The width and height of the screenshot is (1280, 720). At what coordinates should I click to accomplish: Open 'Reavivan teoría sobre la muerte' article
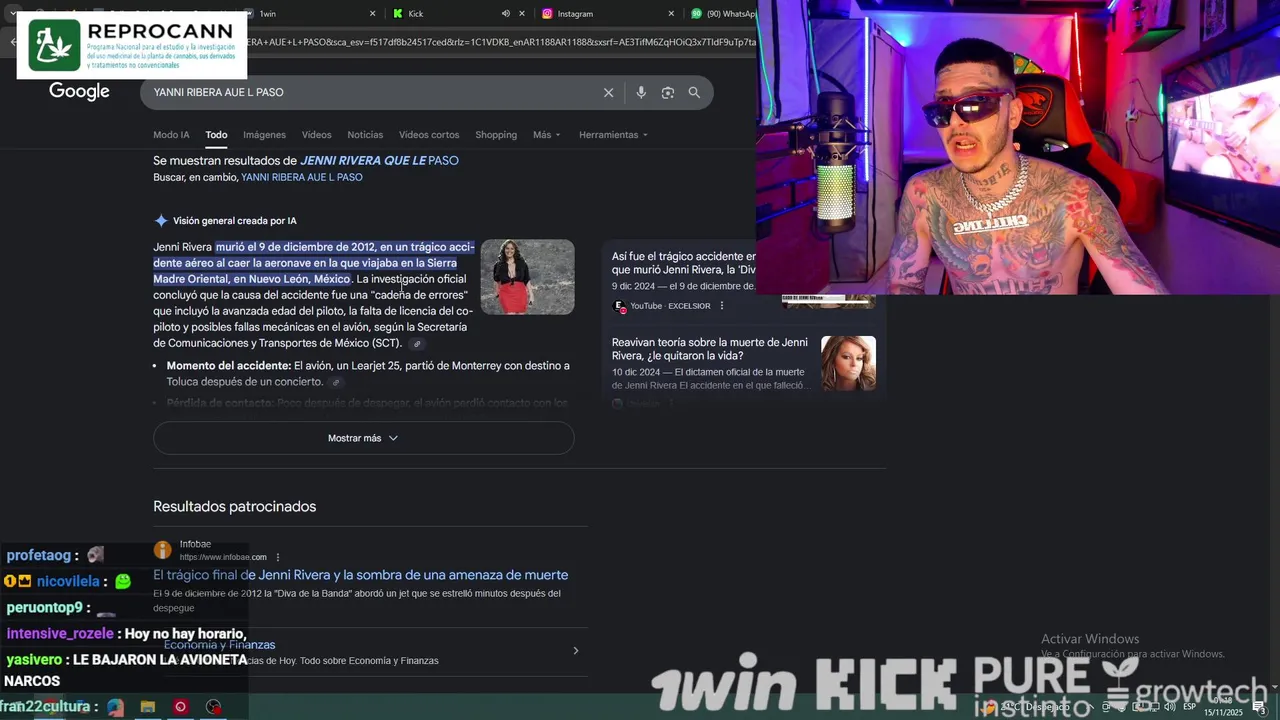pyautogui.click(x=710, y=349)
